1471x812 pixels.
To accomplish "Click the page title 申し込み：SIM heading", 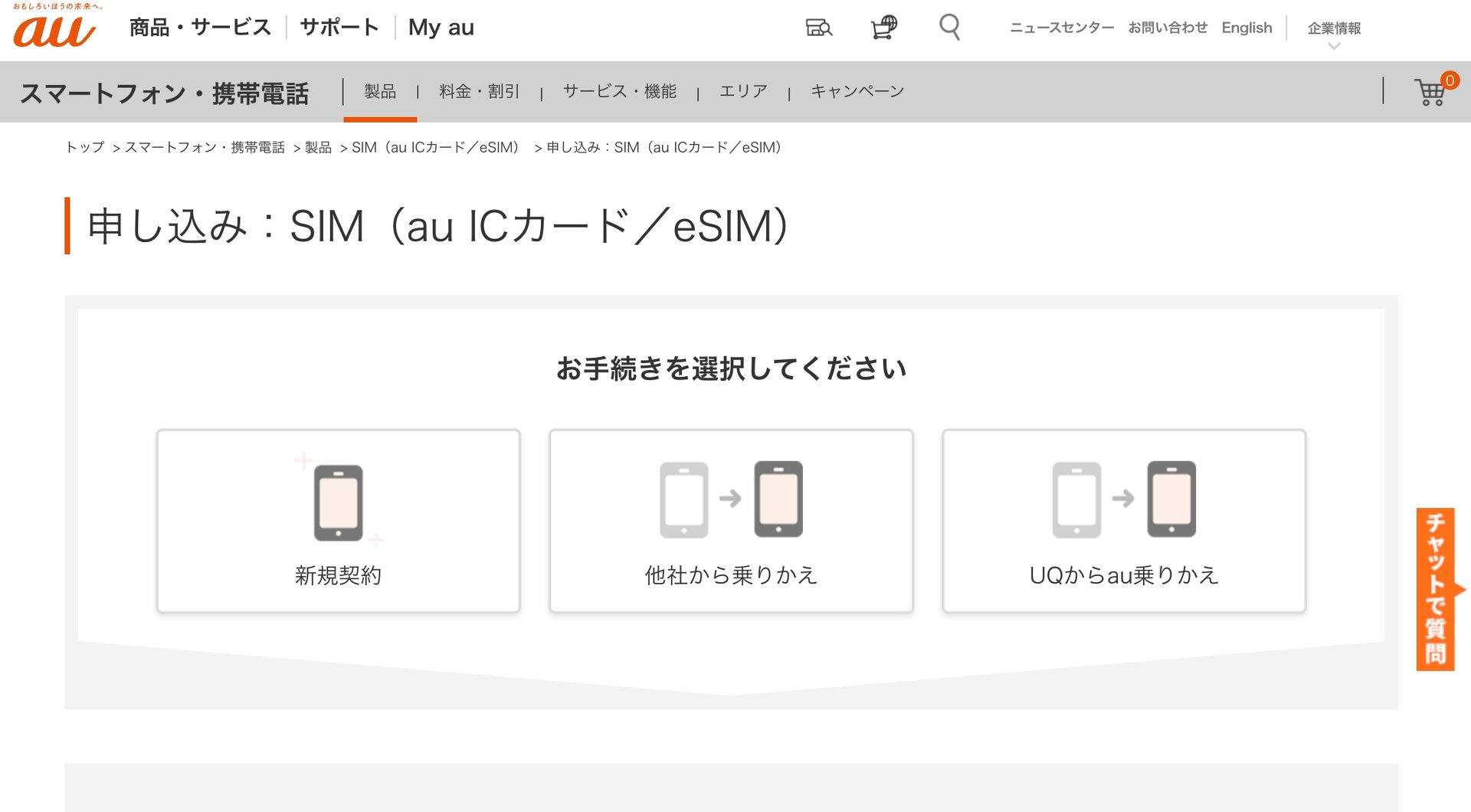I will pos(438,226).
